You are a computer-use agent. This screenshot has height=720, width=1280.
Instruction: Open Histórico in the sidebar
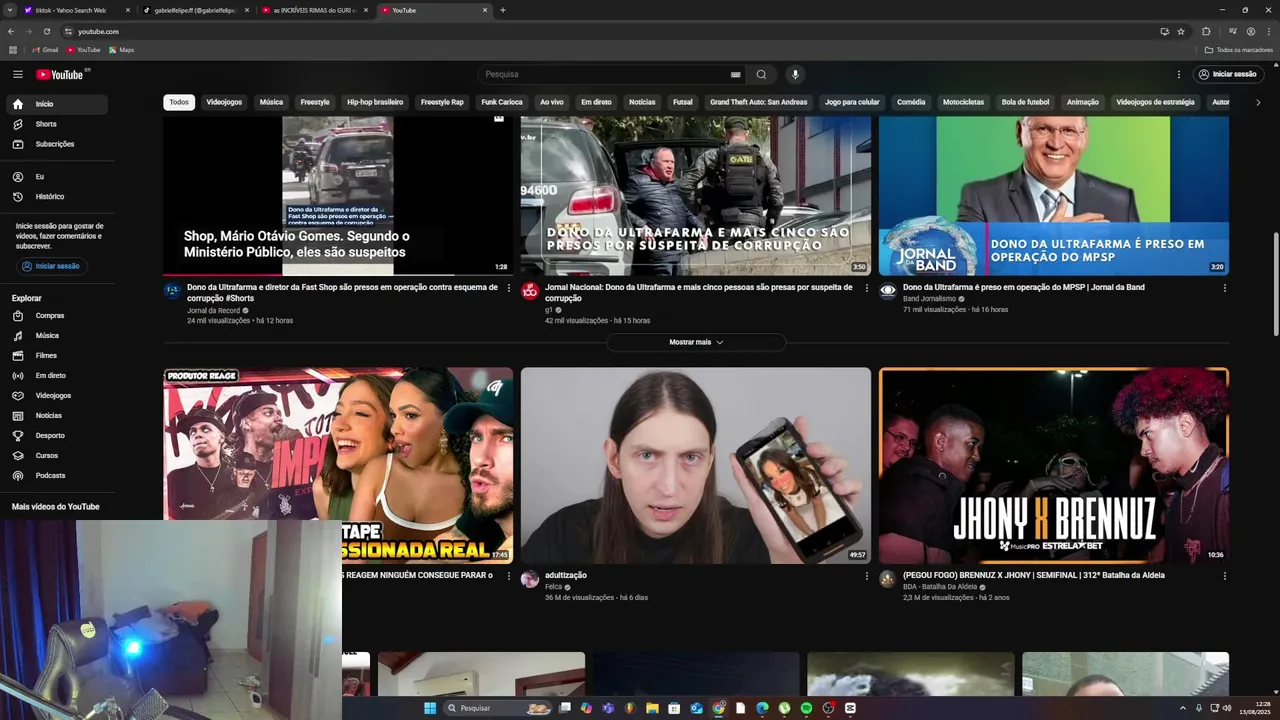tap(59, 197)
